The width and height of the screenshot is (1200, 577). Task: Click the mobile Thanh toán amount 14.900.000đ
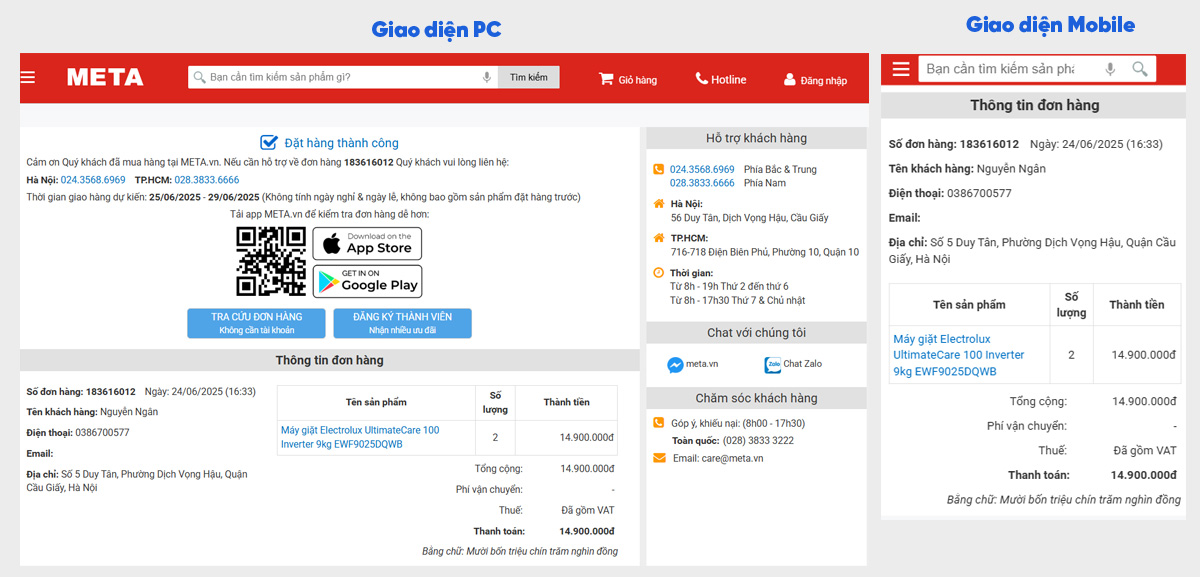tap(1145, 475)
